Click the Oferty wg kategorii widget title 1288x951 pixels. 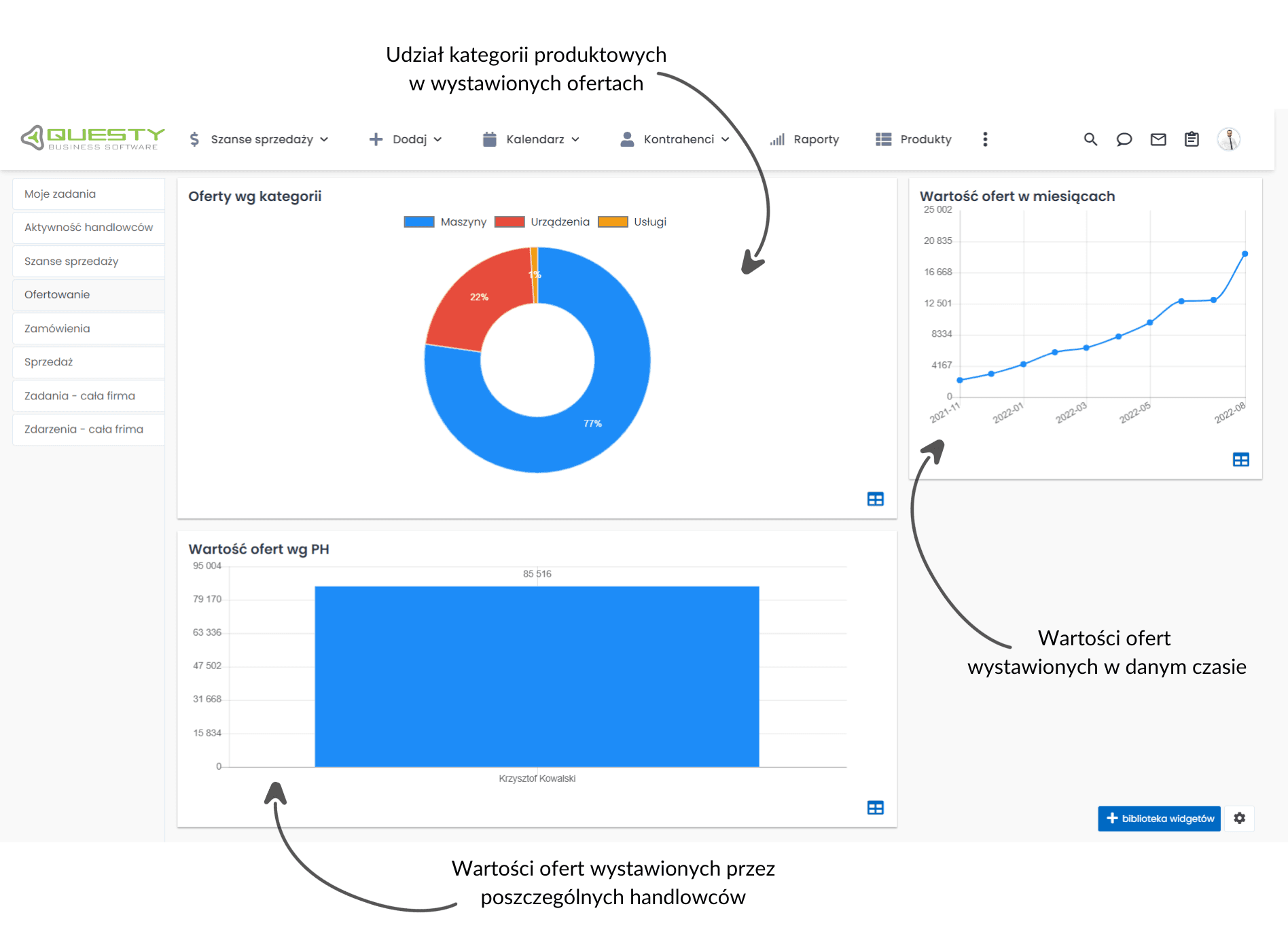pos(255,196)
